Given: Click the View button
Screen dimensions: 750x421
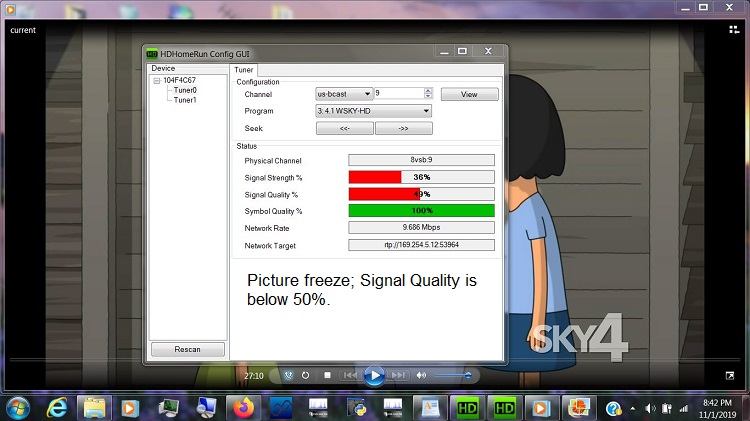Looking at the screenshot, I should click(x=469, y=94).
